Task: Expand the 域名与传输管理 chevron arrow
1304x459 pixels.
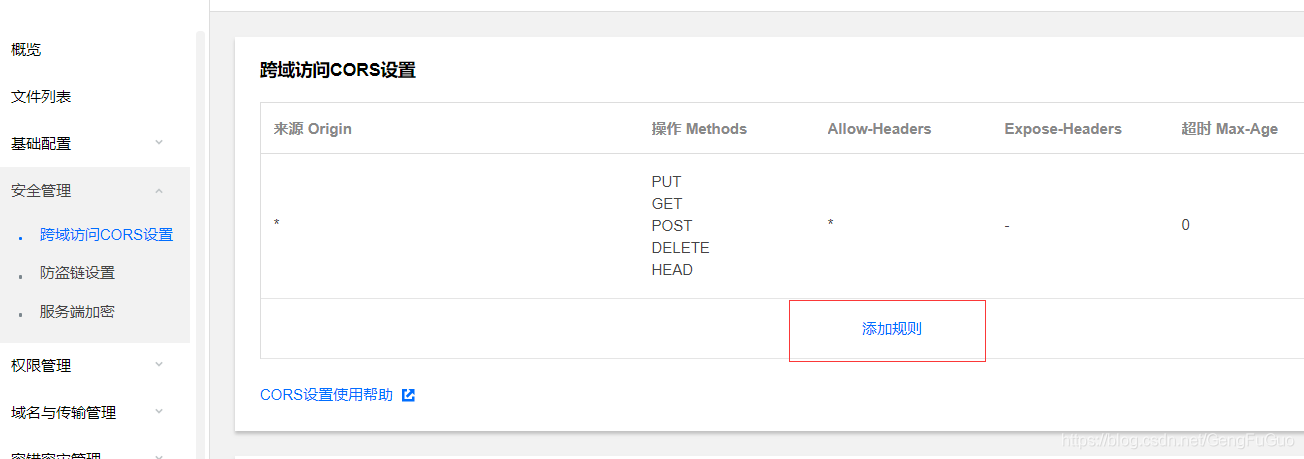Action: (x=159, y=412)
